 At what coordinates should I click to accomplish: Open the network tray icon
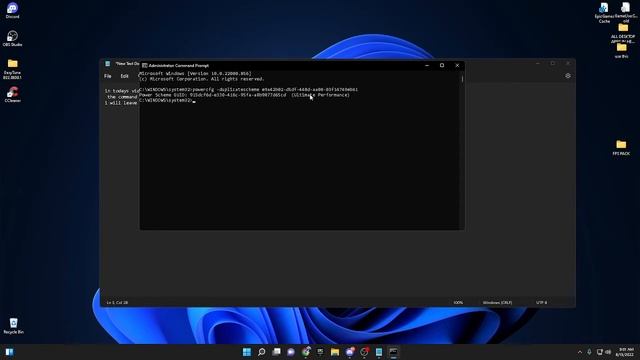click(x=599, y=352)
